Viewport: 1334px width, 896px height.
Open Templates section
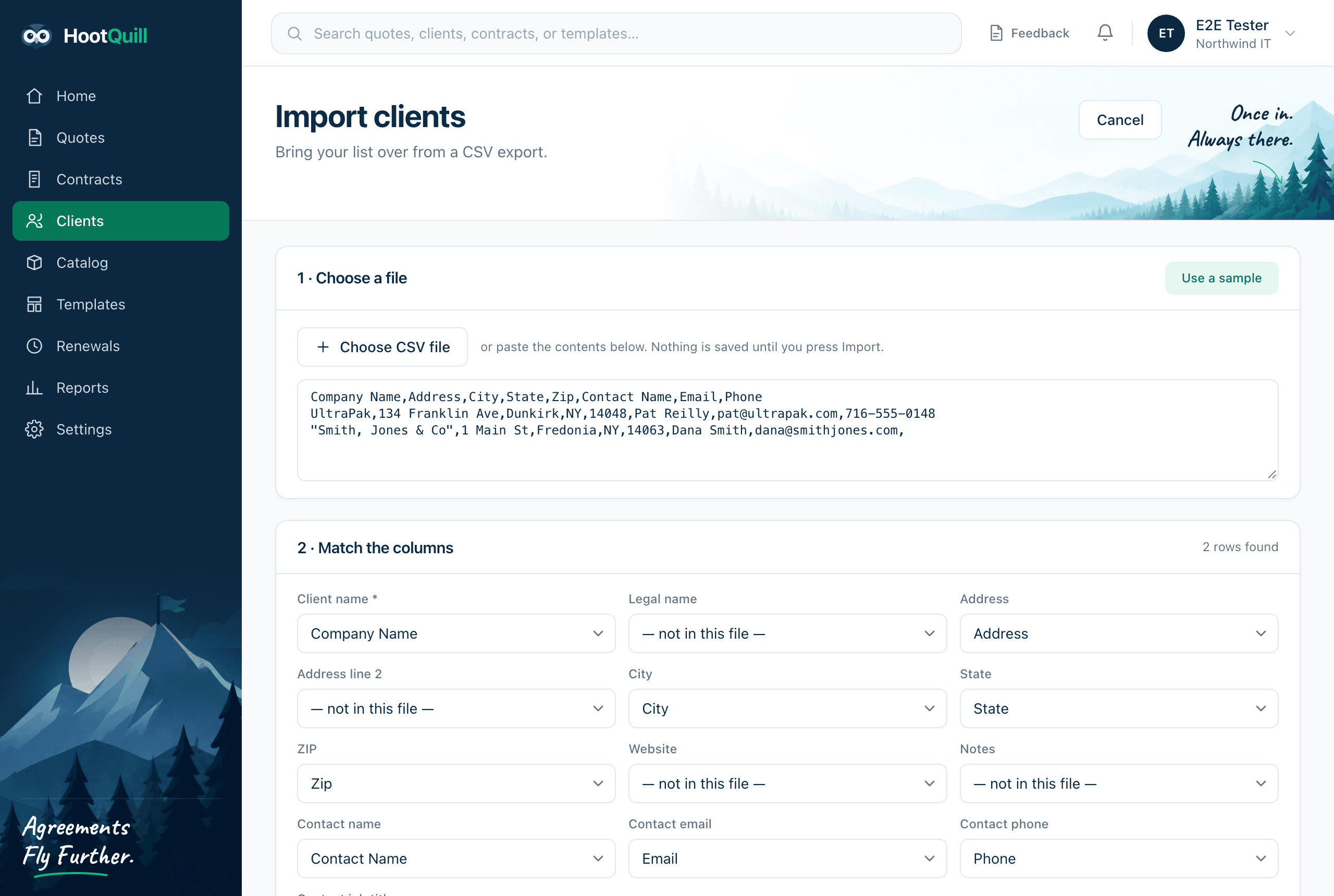pos(120,305)
